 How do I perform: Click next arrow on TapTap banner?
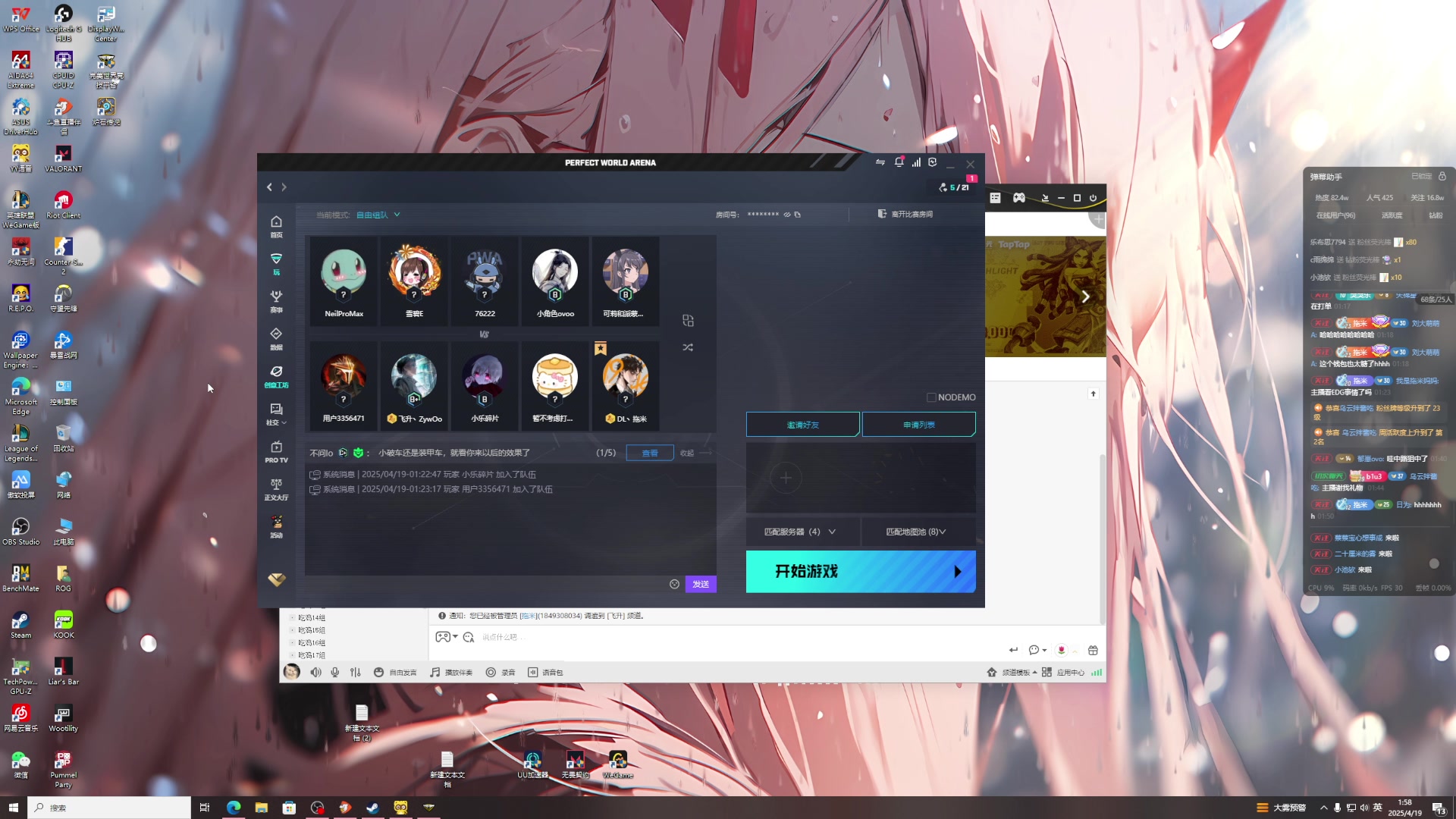(x=1086, y=297)
